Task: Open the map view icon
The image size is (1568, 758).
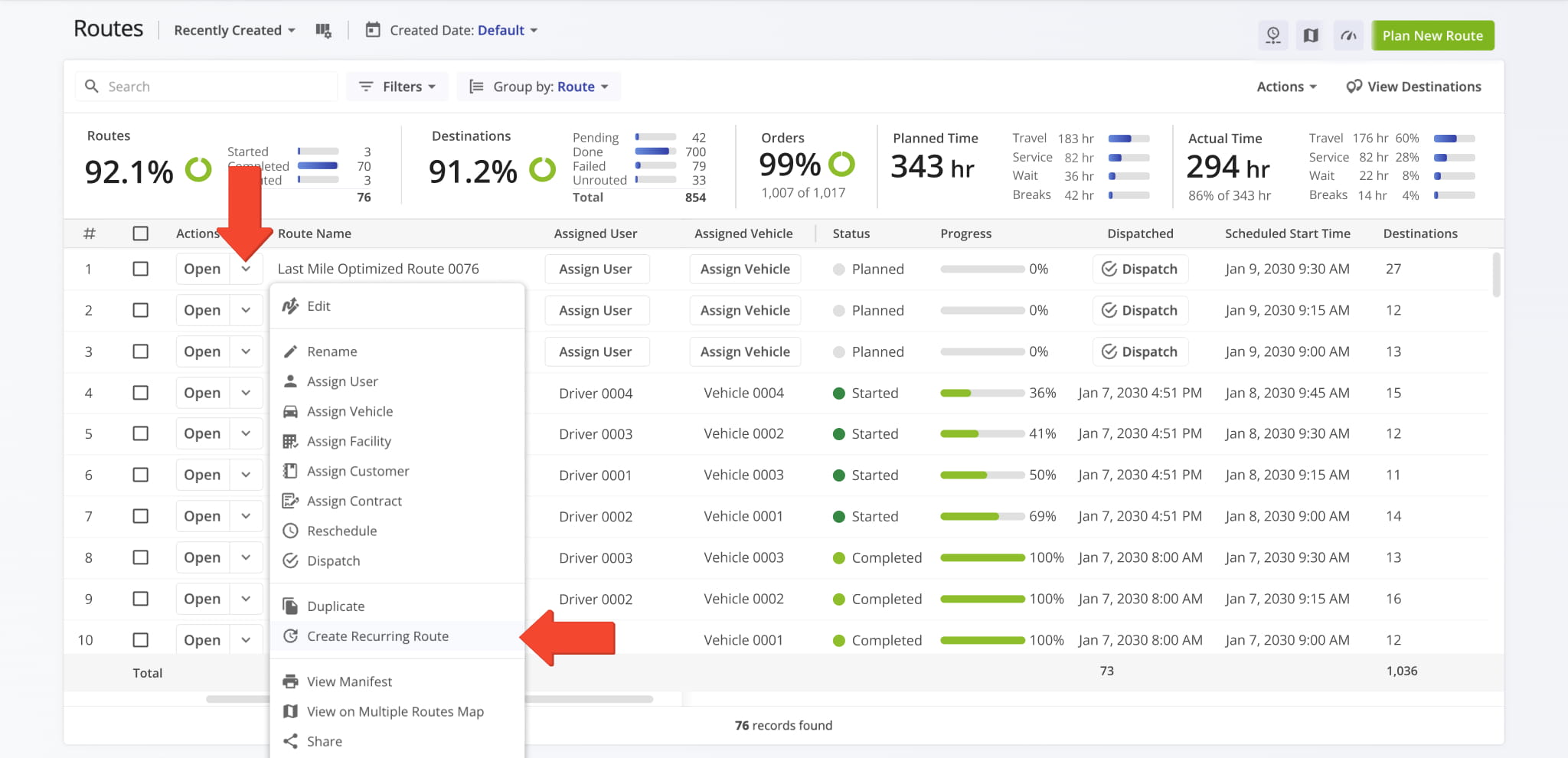Action: click(1310, 35)
